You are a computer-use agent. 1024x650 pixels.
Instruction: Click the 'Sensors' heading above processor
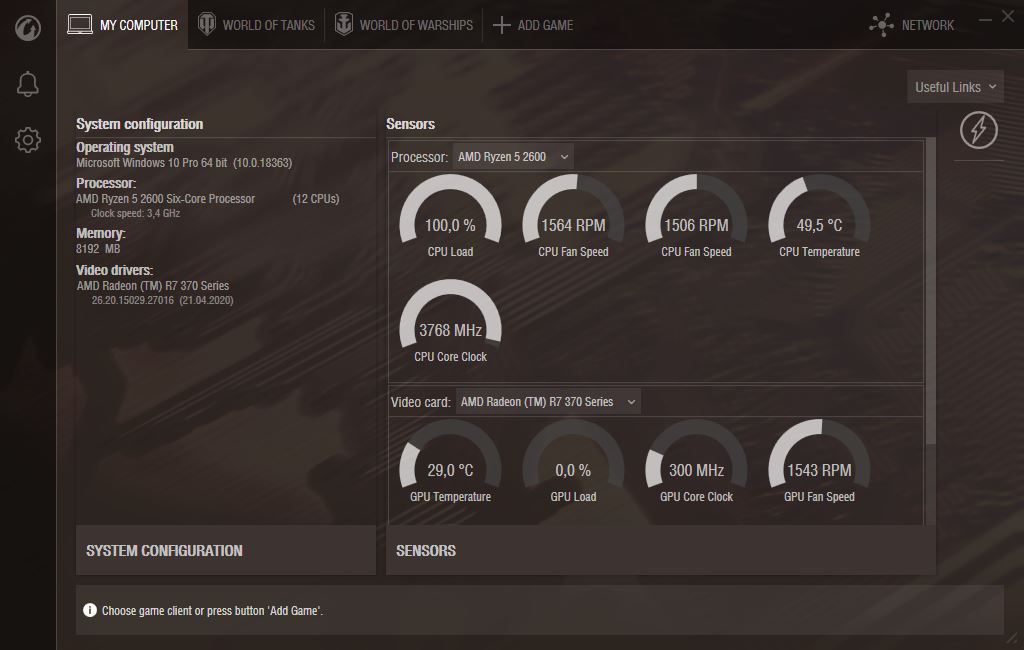[x=410, y=124]
